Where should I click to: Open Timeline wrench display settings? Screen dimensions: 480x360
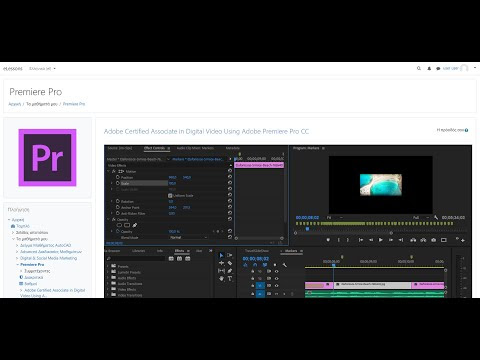[284, 265]
